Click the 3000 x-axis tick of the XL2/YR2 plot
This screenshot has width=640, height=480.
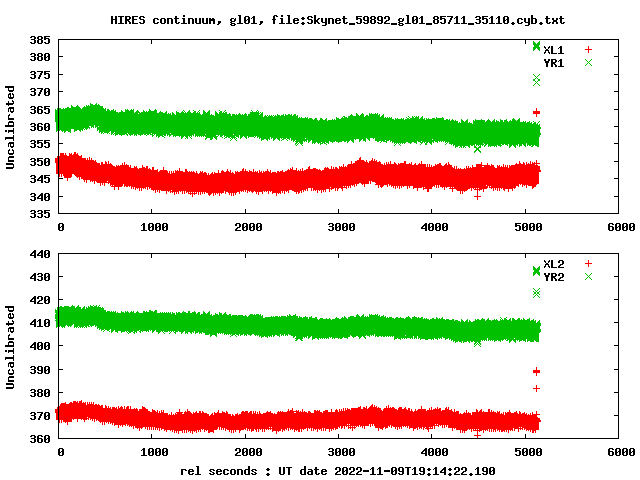coord(341,452)
